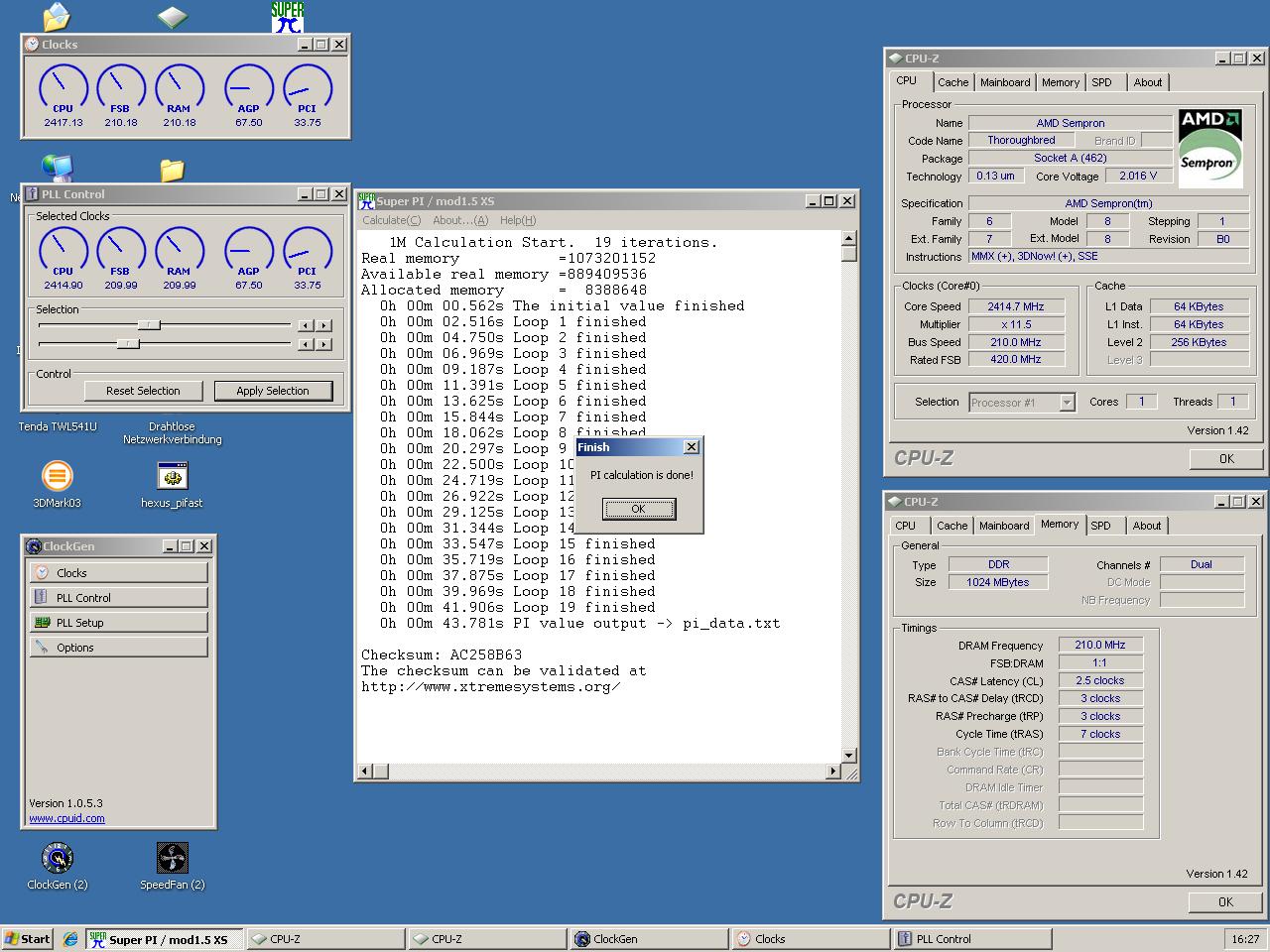Open the Help(H) menu in Super PI
The image size is (1270, 952).
[x=518, y=220]
